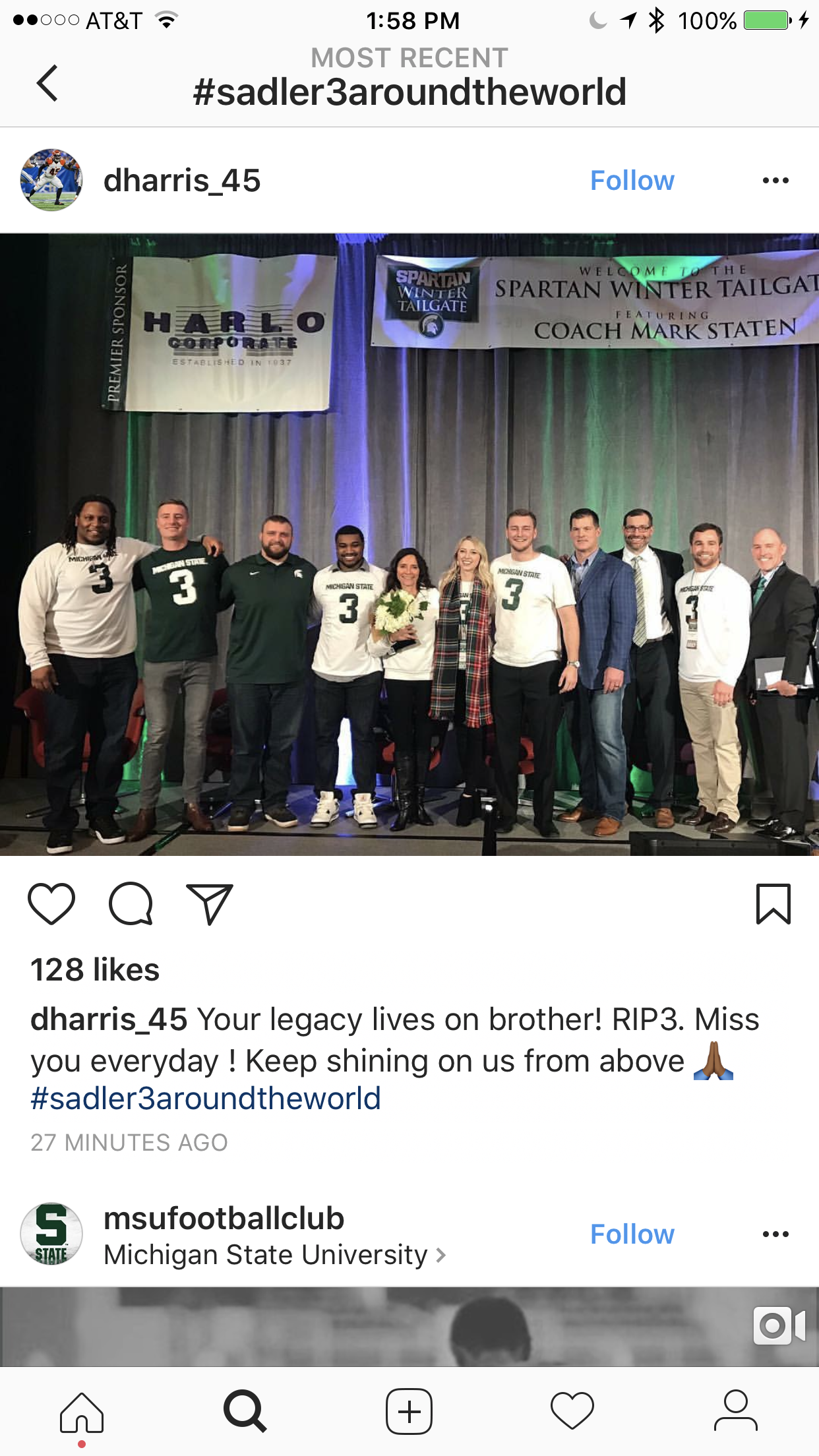Open options menu for the dharris_45 post

point(775,181)
